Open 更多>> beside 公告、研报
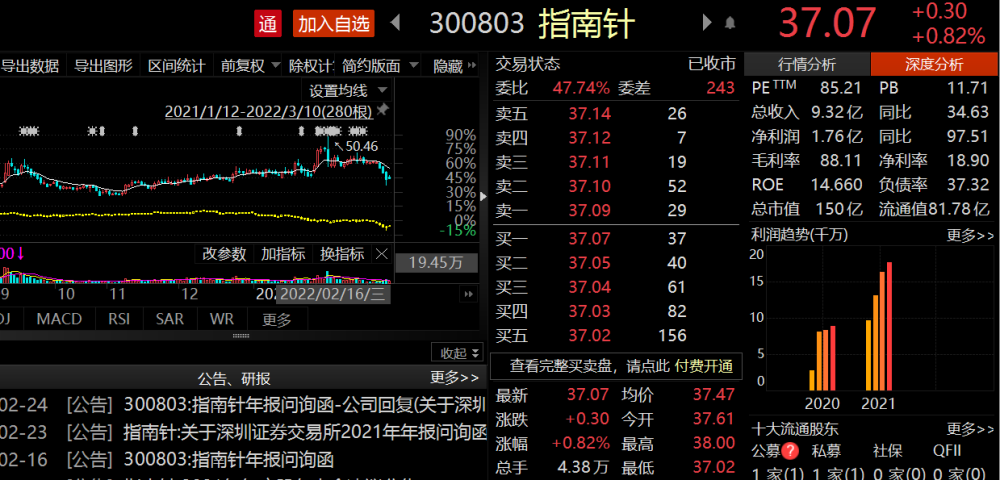This screenshot has width=1000, height=480. pos(454,378)
